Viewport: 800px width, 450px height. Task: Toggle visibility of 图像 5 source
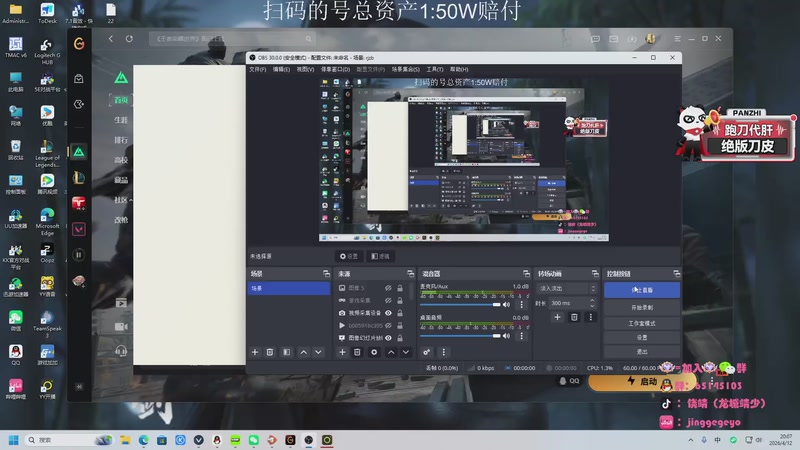(x=388, y=288)
